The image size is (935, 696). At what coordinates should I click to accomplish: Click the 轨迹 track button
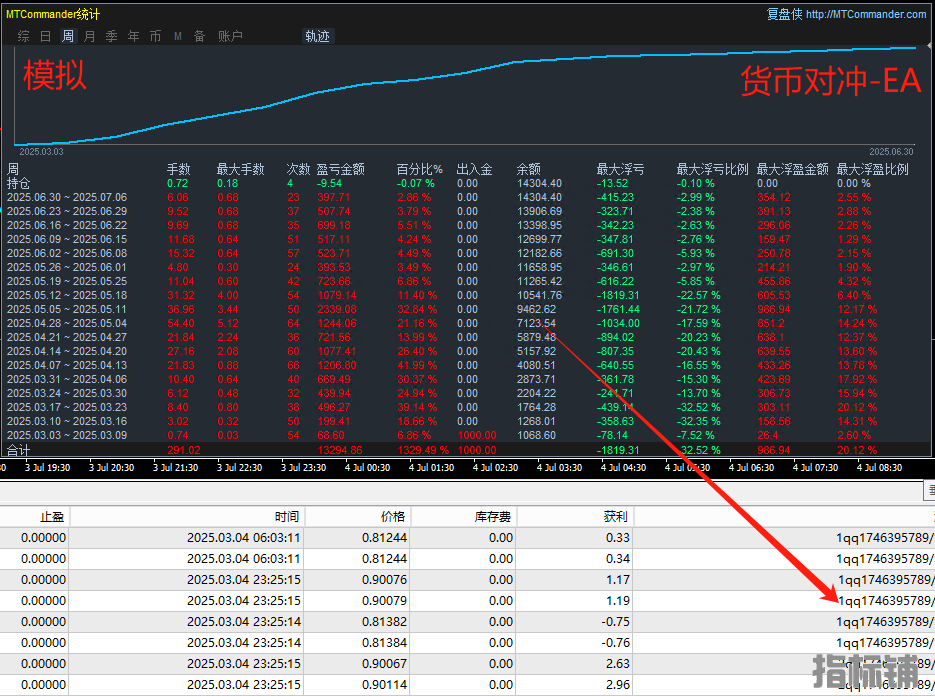(317, 36)
